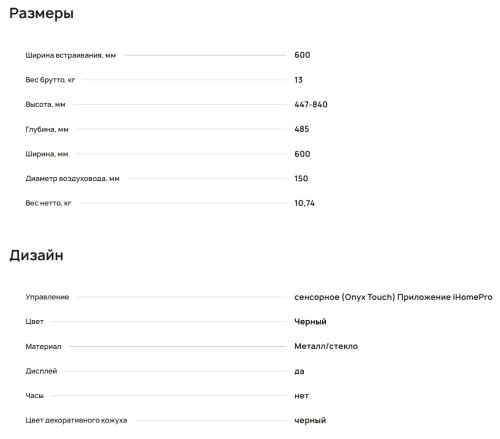Viewport: 500px width, 439px height.
Task: Click the Управление label
Action: pyautogui.click(x=47, y=297)
